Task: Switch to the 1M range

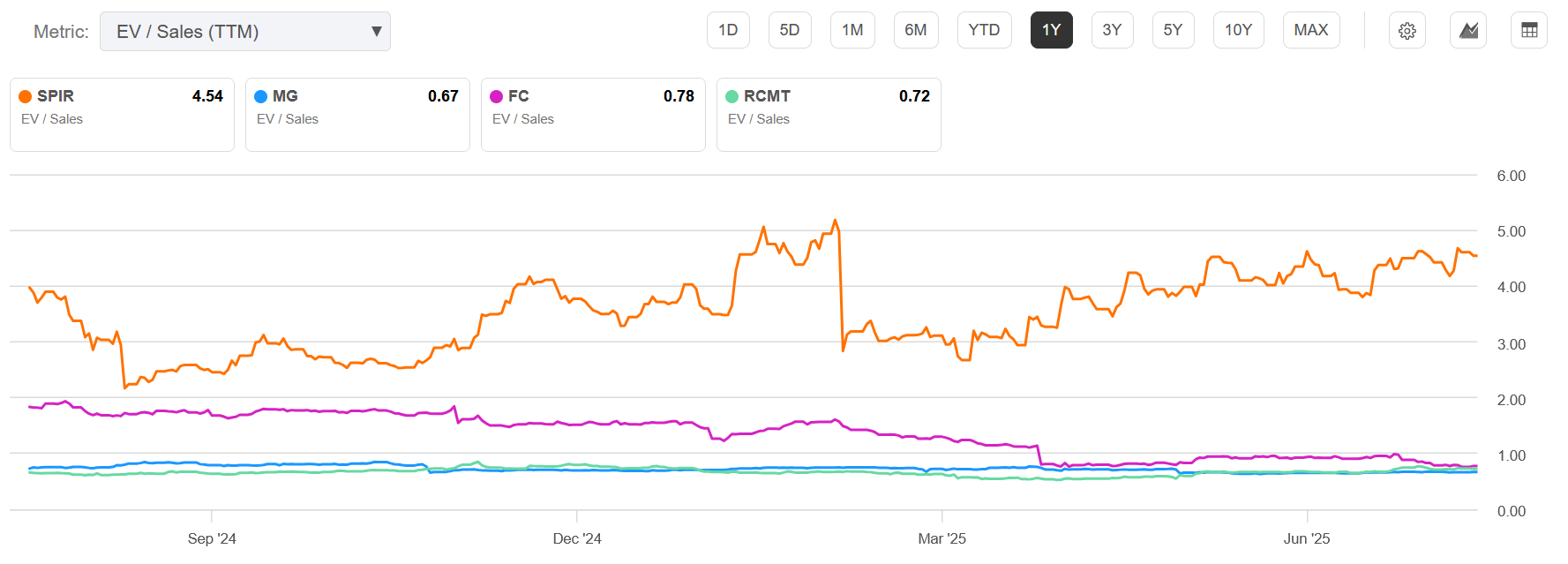Action: tap(852, 29)
